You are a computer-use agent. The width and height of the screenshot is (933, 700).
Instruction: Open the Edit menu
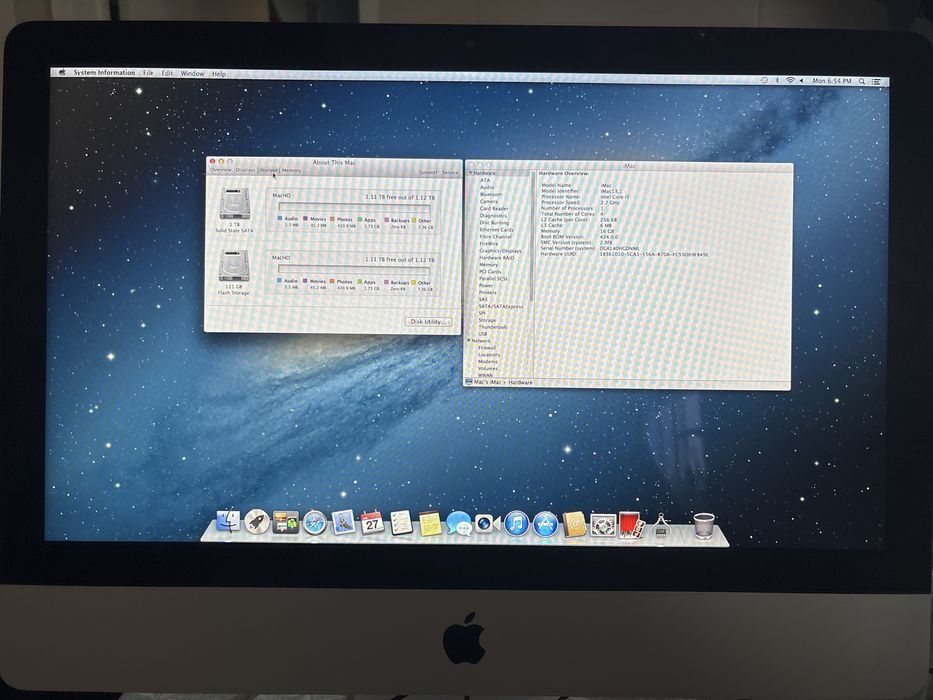point(167,73)
